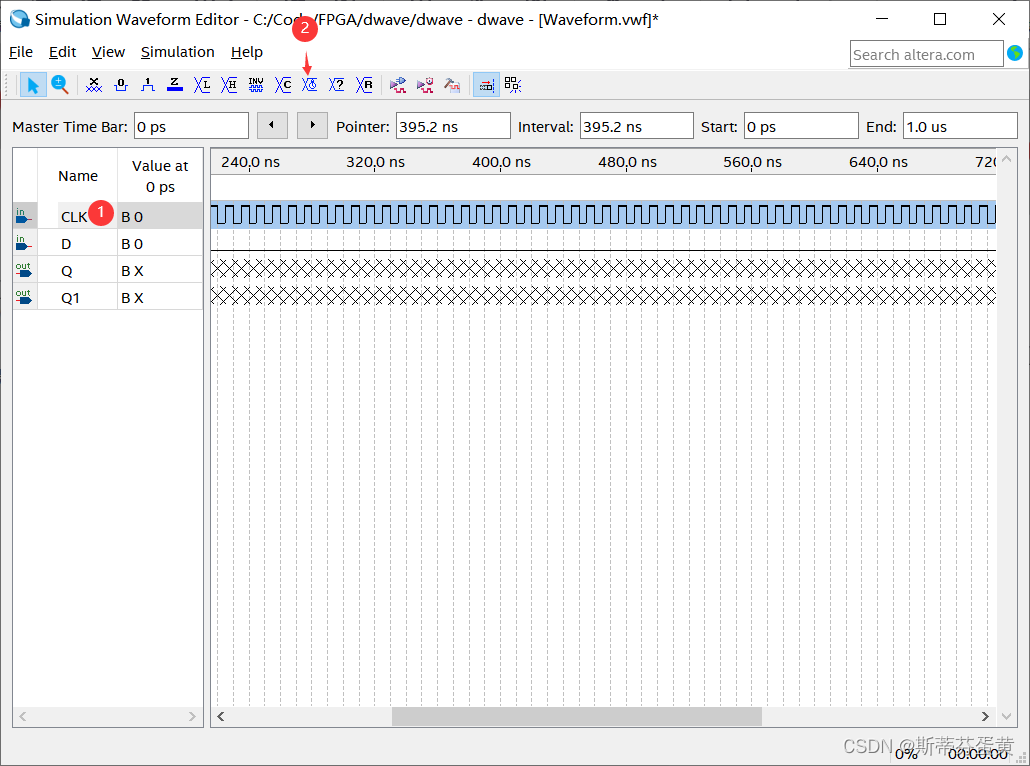This screenshot has height=766, width=1030.
Task: Open the View menu
Action: point(108,52)
